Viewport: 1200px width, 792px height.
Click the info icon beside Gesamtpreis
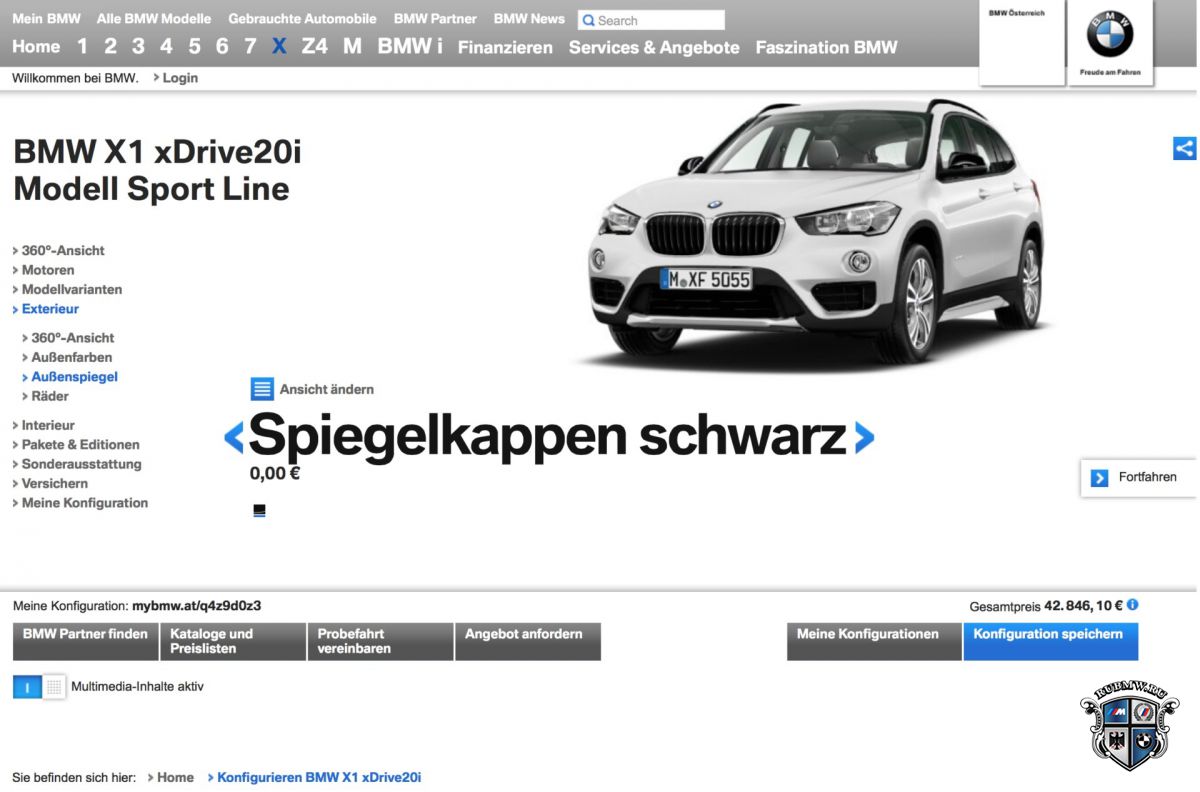(1133, 605)
